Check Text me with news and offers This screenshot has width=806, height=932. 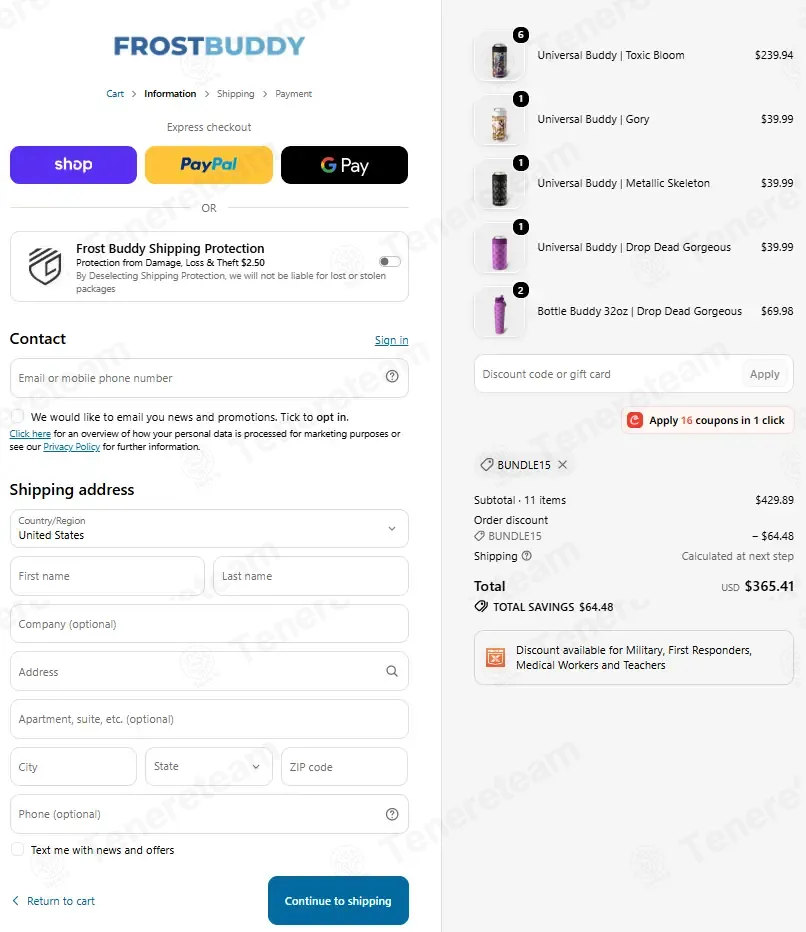18,849
